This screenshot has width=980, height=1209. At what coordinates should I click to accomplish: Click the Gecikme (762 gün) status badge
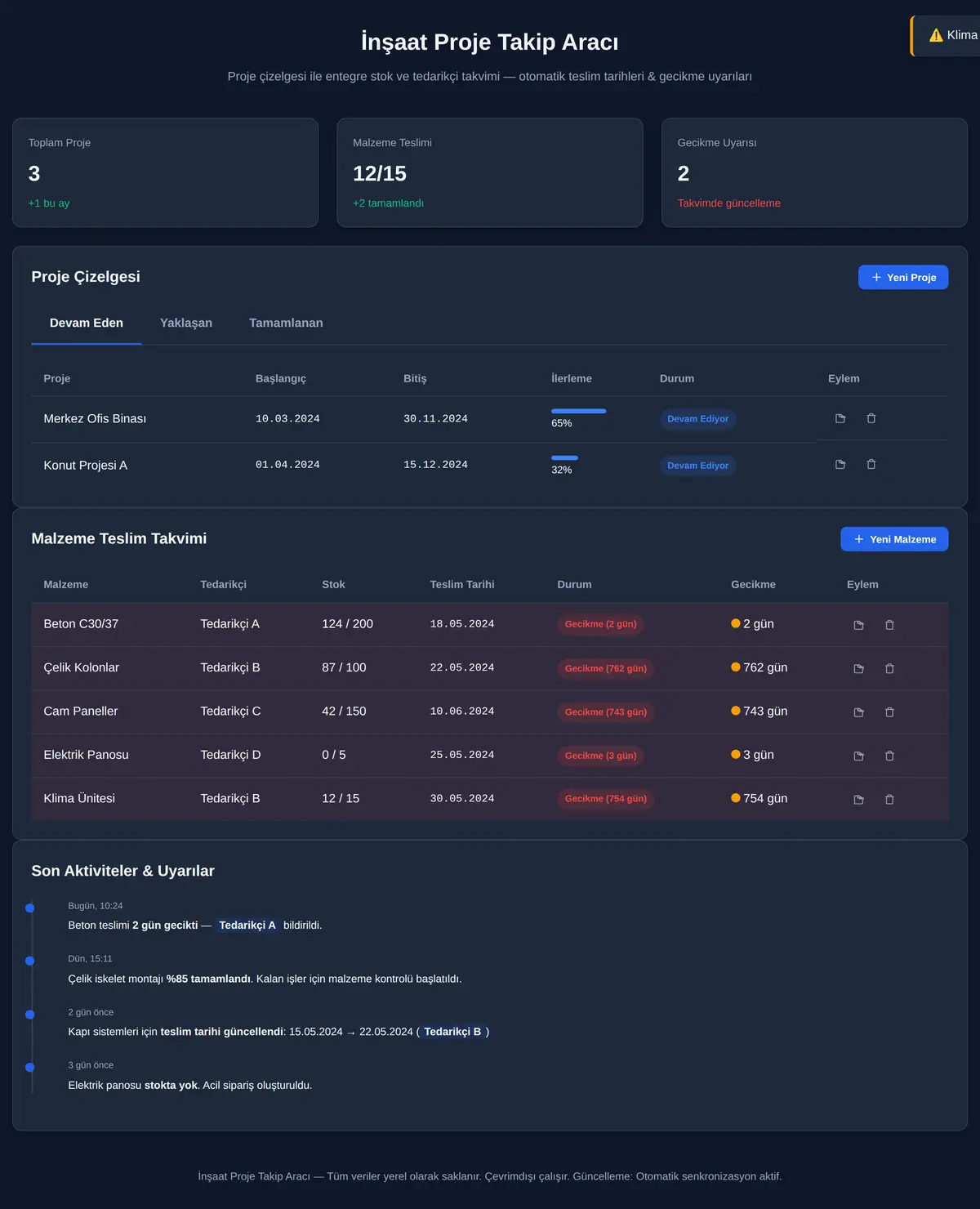(x=606, y=668)
